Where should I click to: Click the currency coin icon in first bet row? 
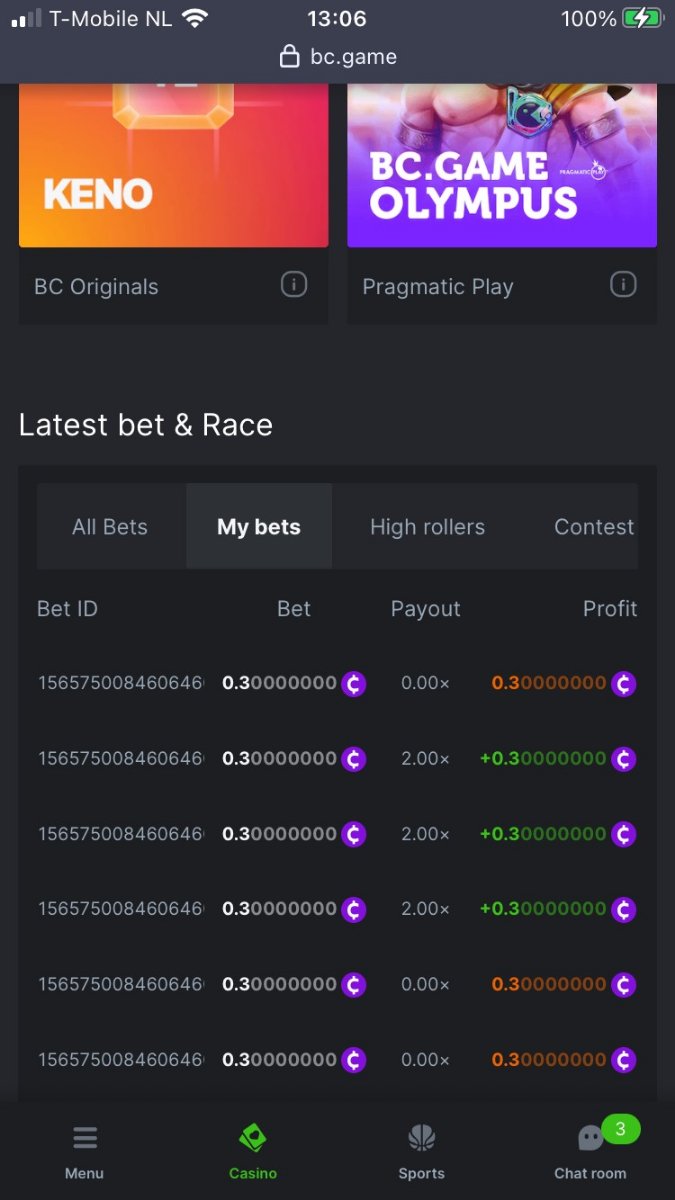tap(353, 684)
